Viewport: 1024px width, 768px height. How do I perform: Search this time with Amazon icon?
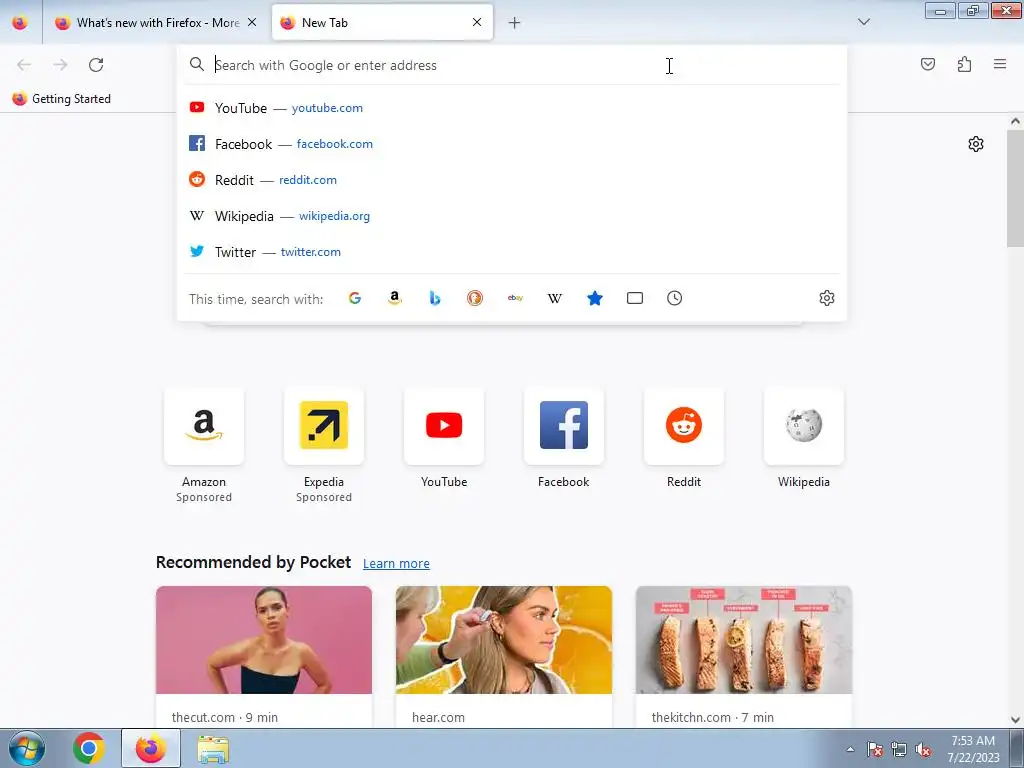pos(394,298)
